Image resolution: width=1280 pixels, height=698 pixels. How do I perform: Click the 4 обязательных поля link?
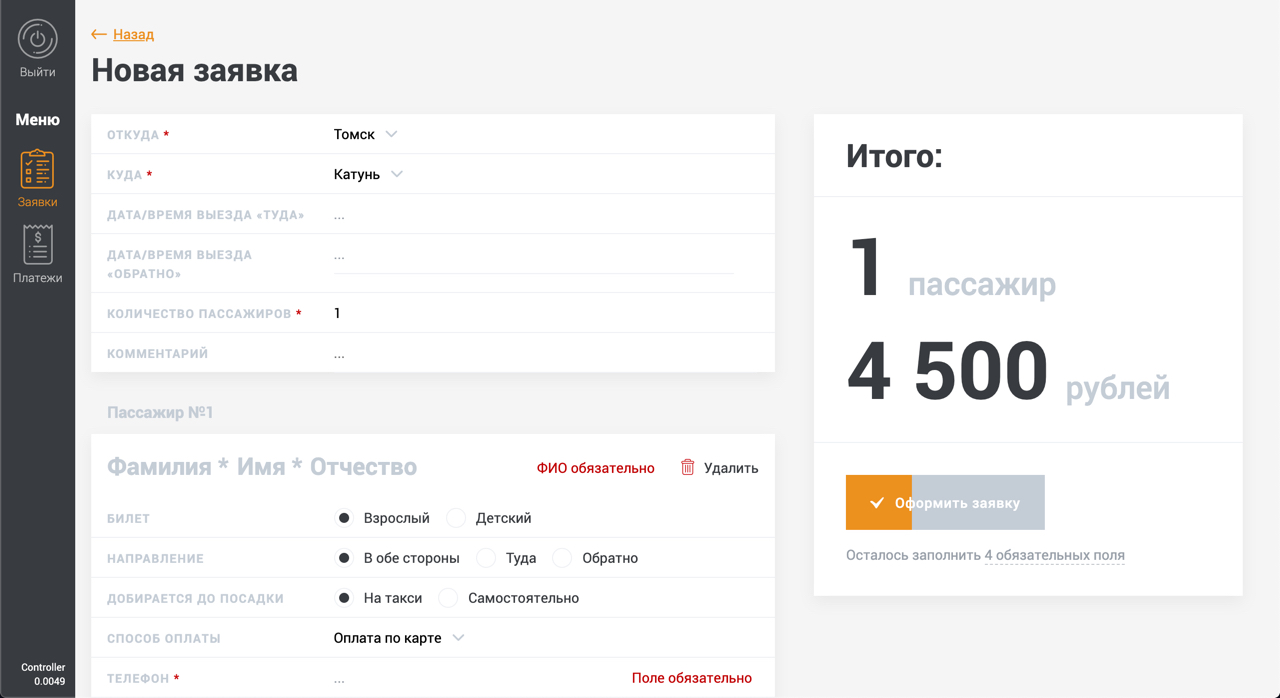click(1054, 555)
